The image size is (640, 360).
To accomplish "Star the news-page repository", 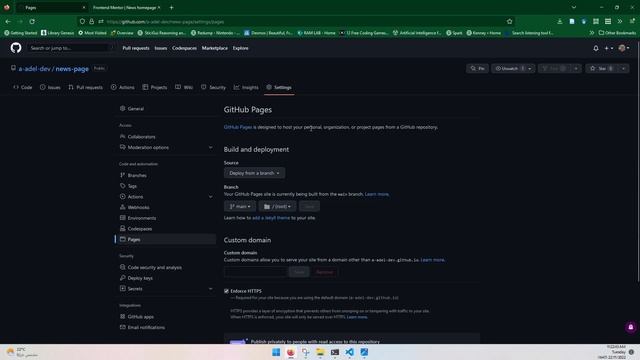I will pos(602,69).
